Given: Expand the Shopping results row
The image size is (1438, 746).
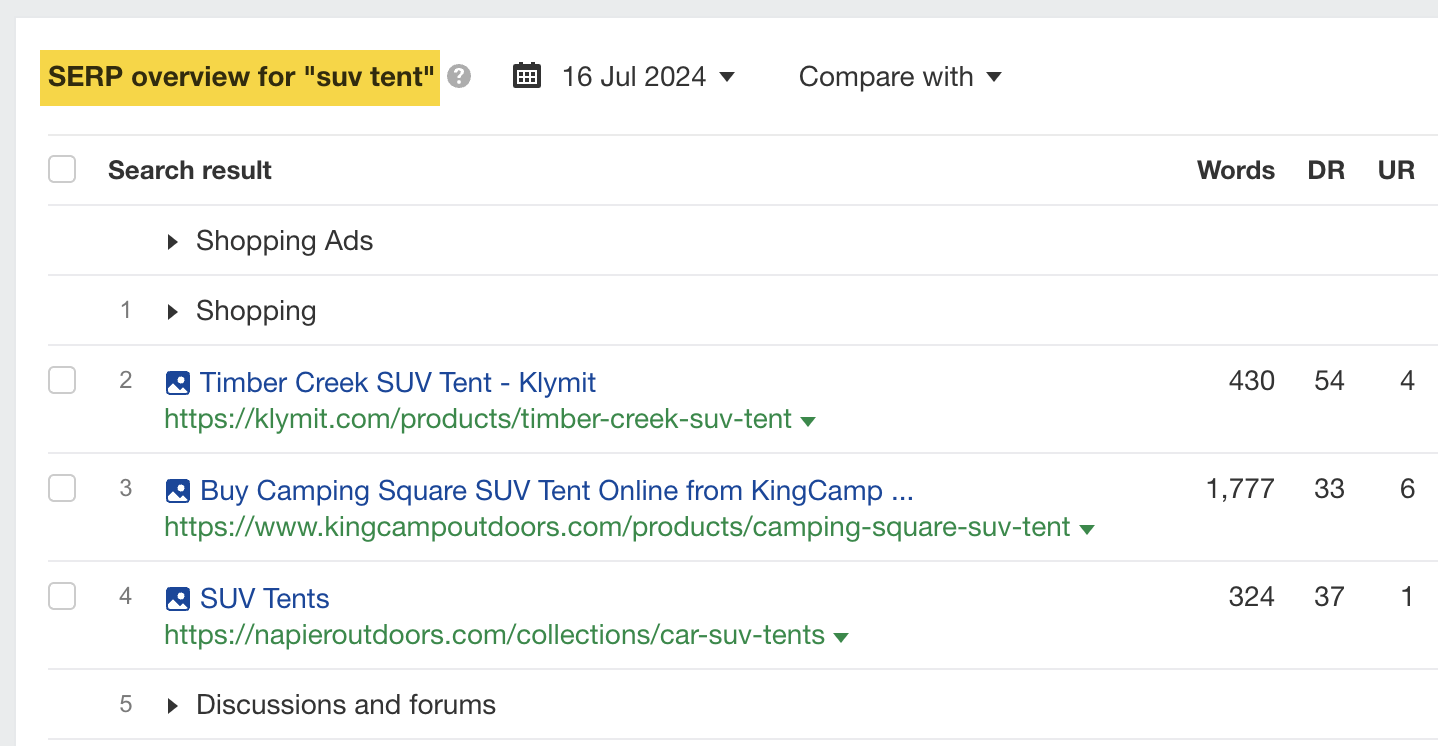Looking at the screenshot, I should pyautogui.click(x=173, y=311).
